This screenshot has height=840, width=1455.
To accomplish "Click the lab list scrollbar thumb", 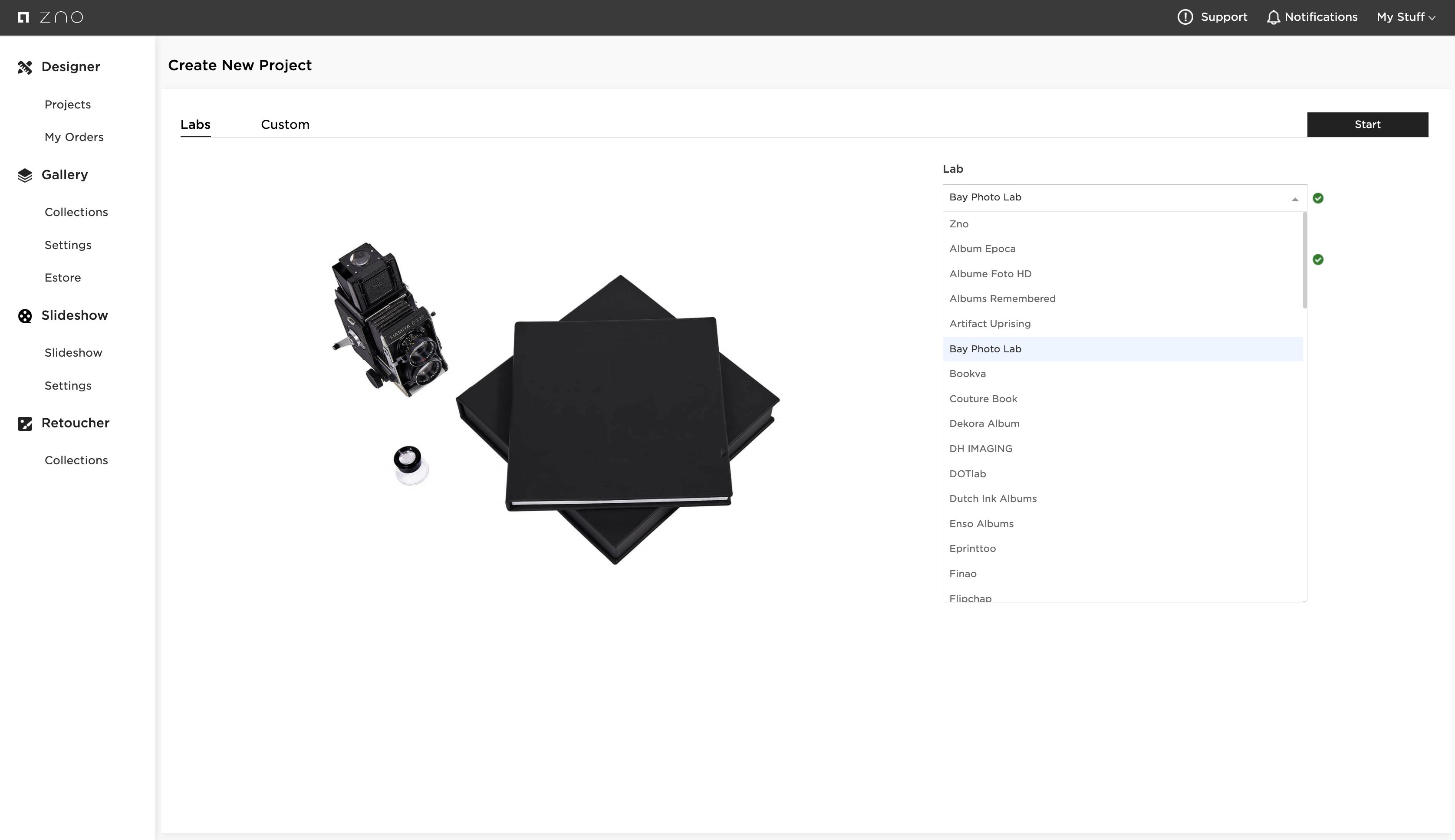I will [x=1304, y=260].
